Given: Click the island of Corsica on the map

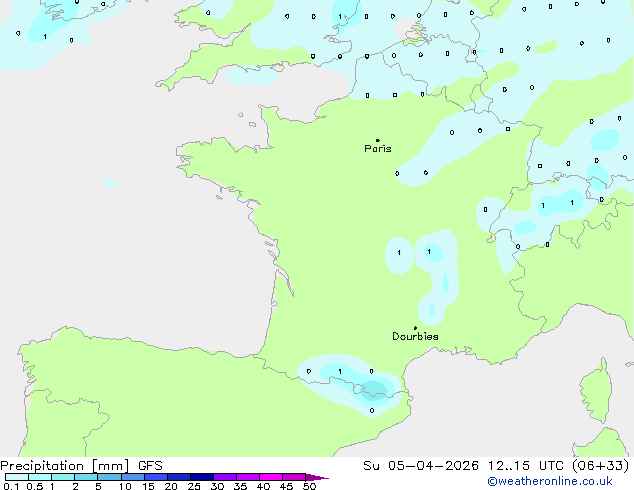Looking at the screenshot, I should (598, 391).
